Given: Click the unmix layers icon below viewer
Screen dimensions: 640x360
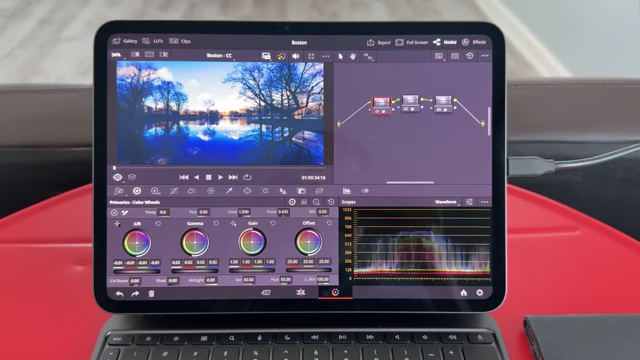Looking at the screenshot, I should point(131,177).
